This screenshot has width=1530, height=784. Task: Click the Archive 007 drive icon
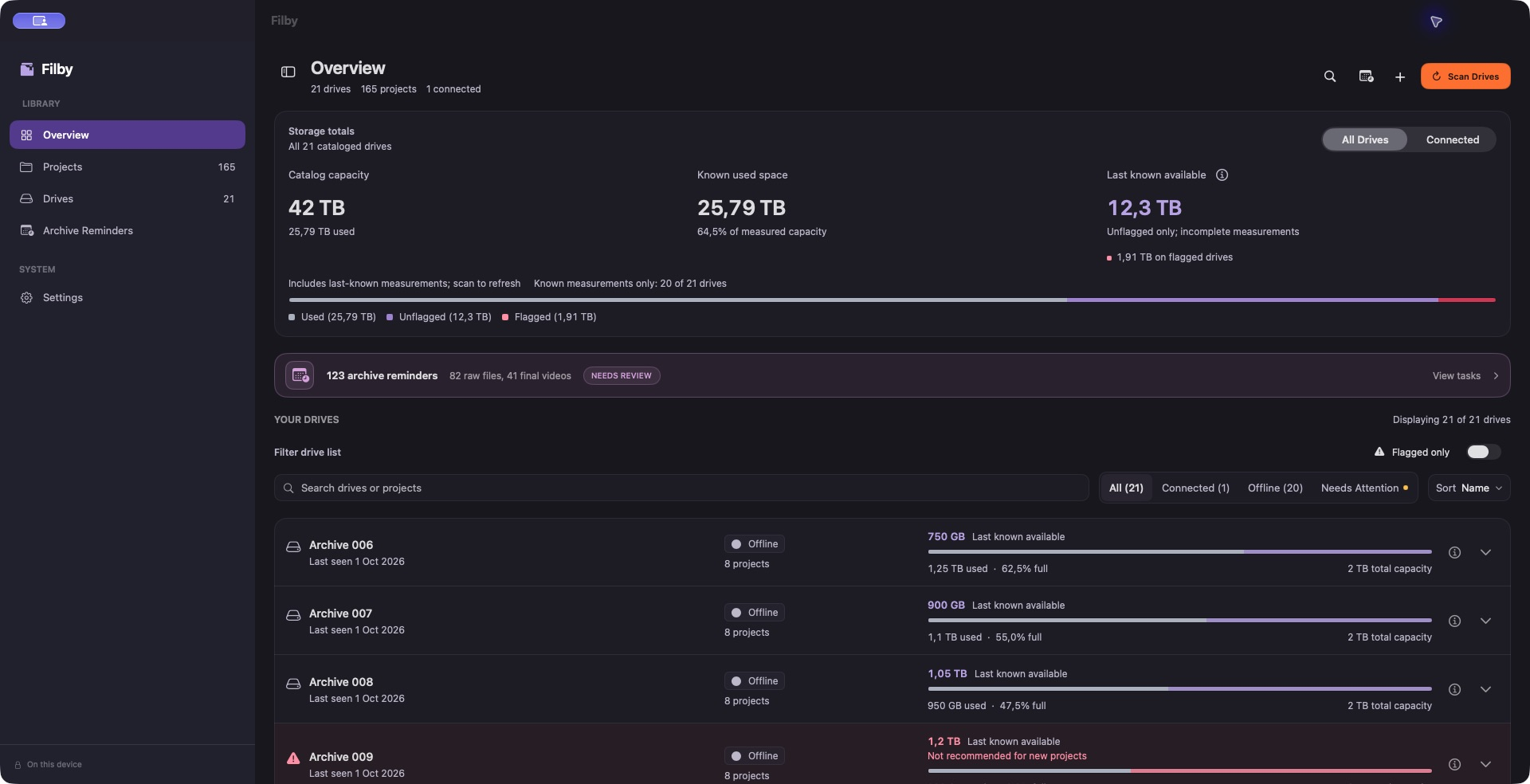[293, 615]
